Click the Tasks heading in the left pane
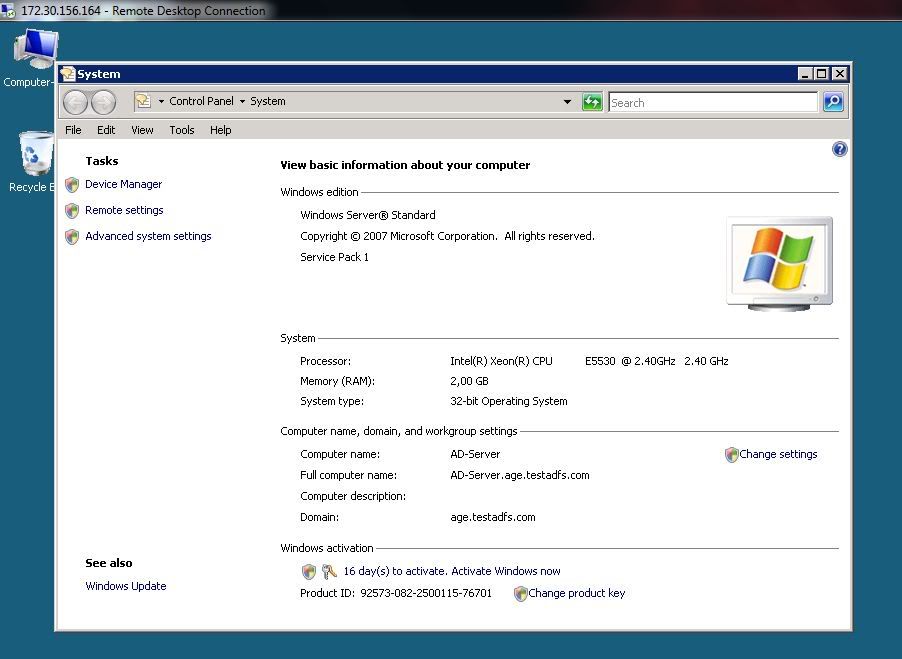This screenshot has height=659, width=902. click(x=102, y=161)
